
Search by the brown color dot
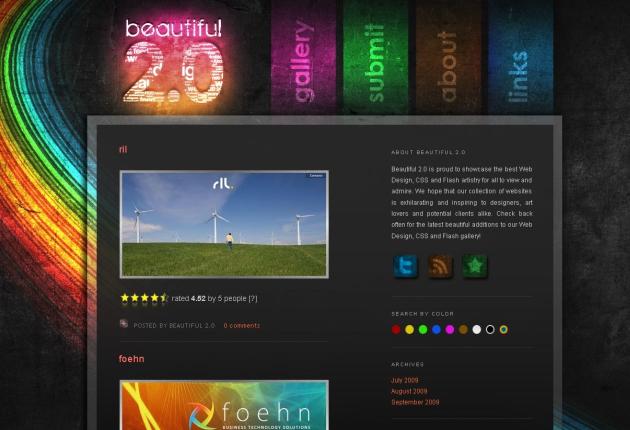463,330
